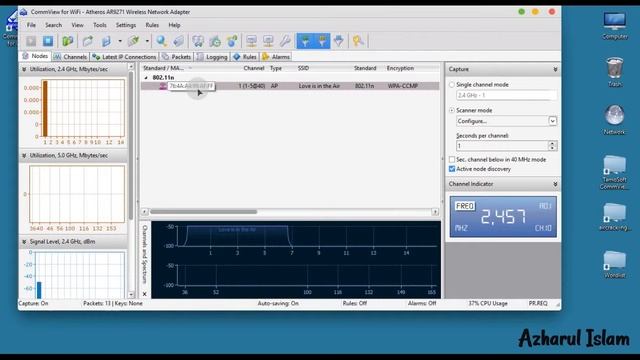Image resolution: width=640 pixels, height=360 pixels.
Task: Open the clear brush toolbar dropdown arrow
Action: tap(147, 41)
